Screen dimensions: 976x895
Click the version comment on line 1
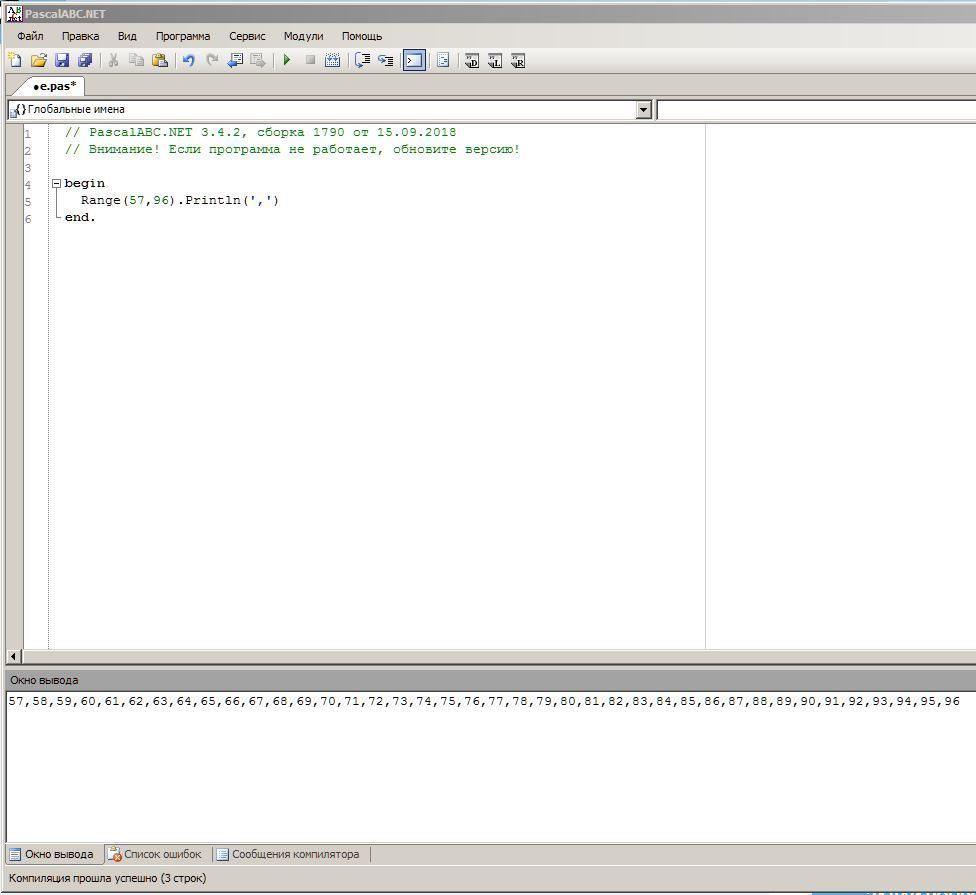pos(260,133)
